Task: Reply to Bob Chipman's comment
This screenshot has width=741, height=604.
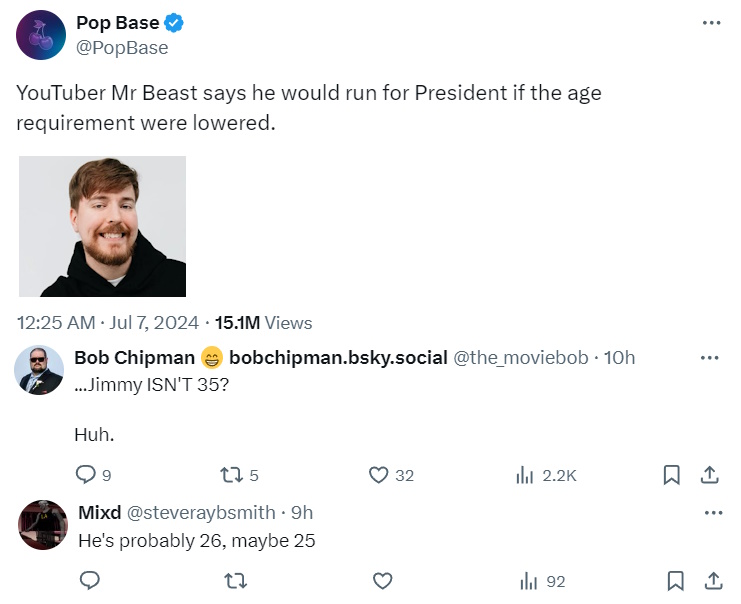Action: [x=86, y=475]
